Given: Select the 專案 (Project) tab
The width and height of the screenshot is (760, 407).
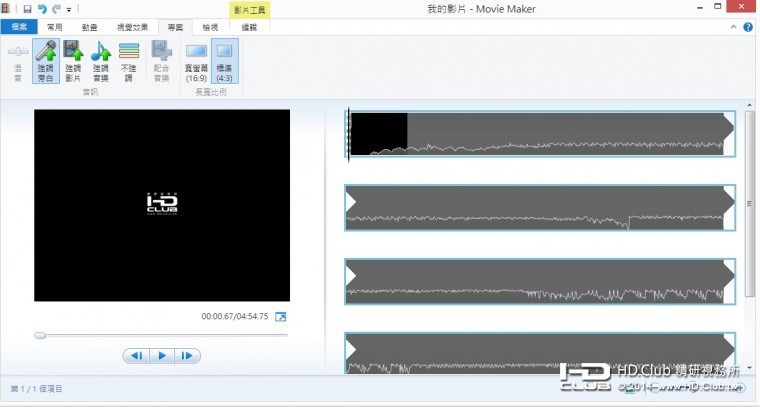Looking at the screenshot, I should (175, 27).
